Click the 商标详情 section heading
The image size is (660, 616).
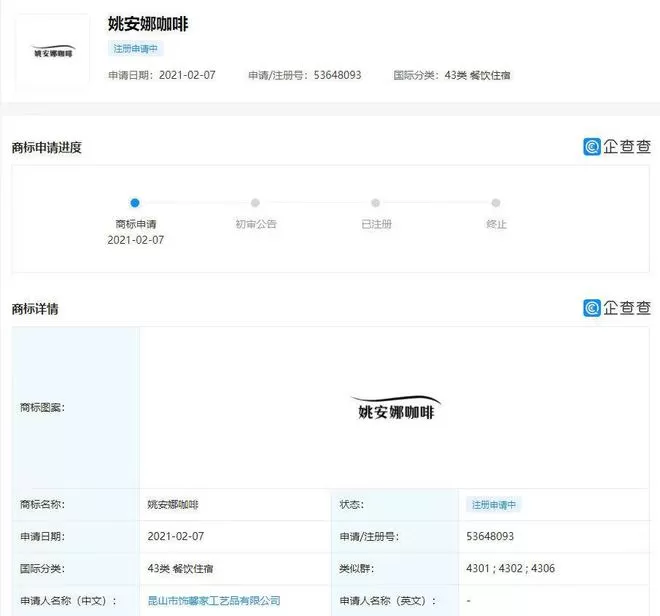click(x=35, y=309)
